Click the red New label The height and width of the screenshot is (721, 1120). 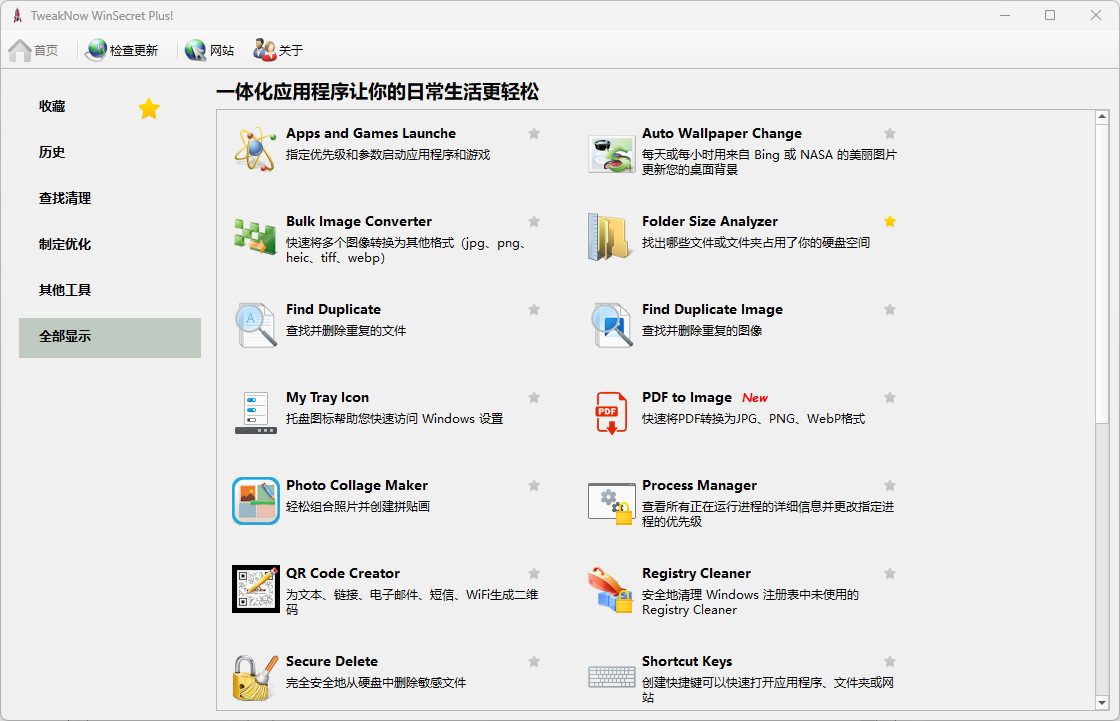pyautogui.click(x=755, y=398)
